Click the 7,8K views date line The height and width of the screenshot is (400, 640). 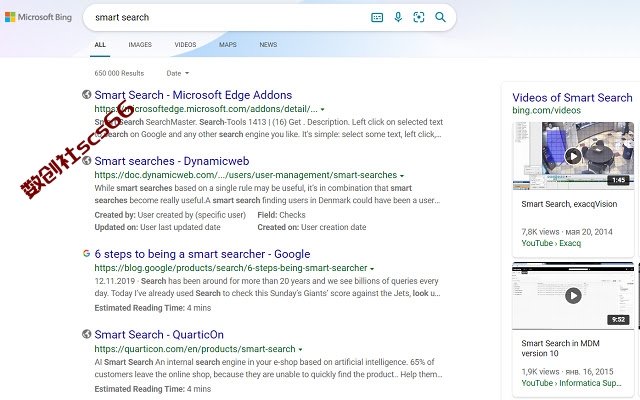(567, 232)
